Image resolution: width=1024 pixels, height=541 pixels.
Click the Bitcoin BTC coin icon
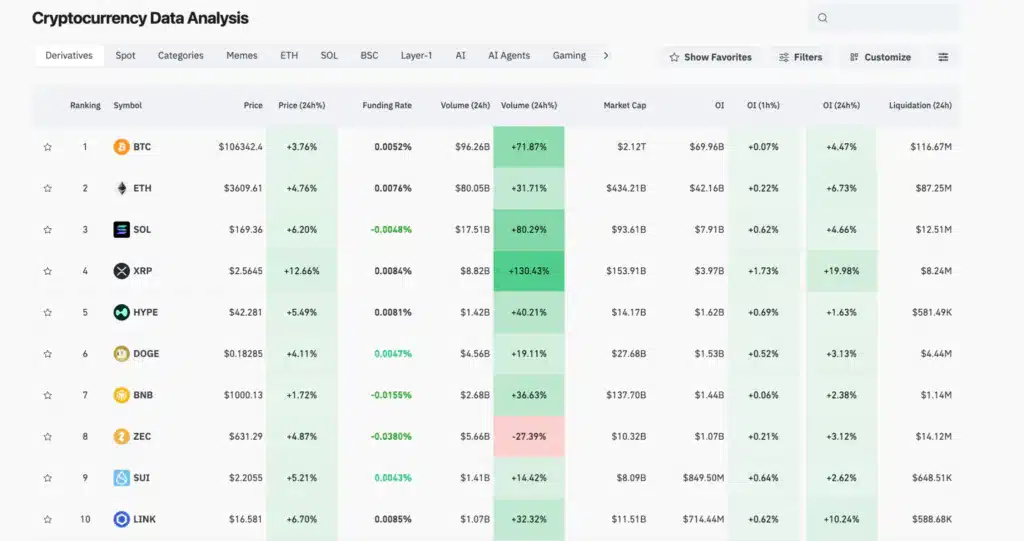coord(121,147)
